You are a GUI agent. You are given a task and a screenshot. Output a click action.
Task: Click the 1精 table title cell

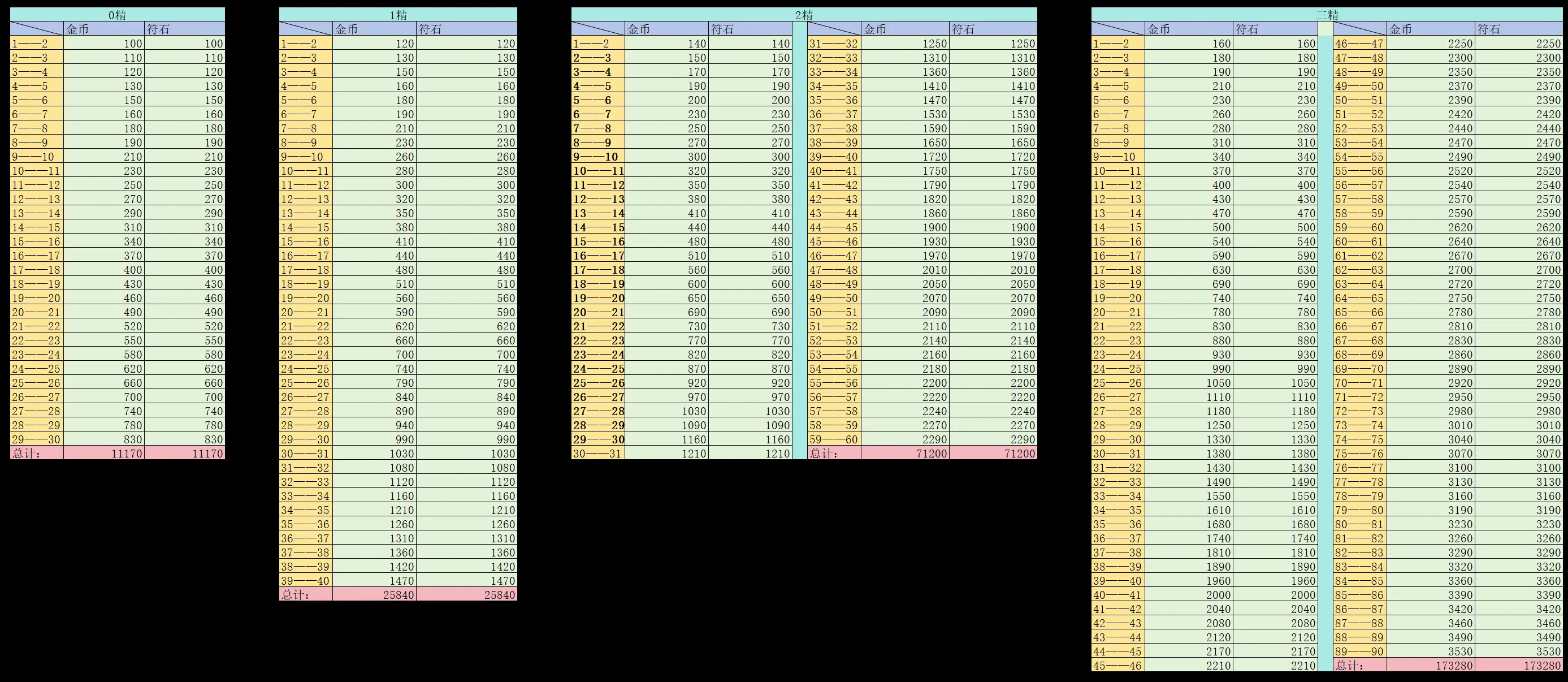click(x=398, y=15)
